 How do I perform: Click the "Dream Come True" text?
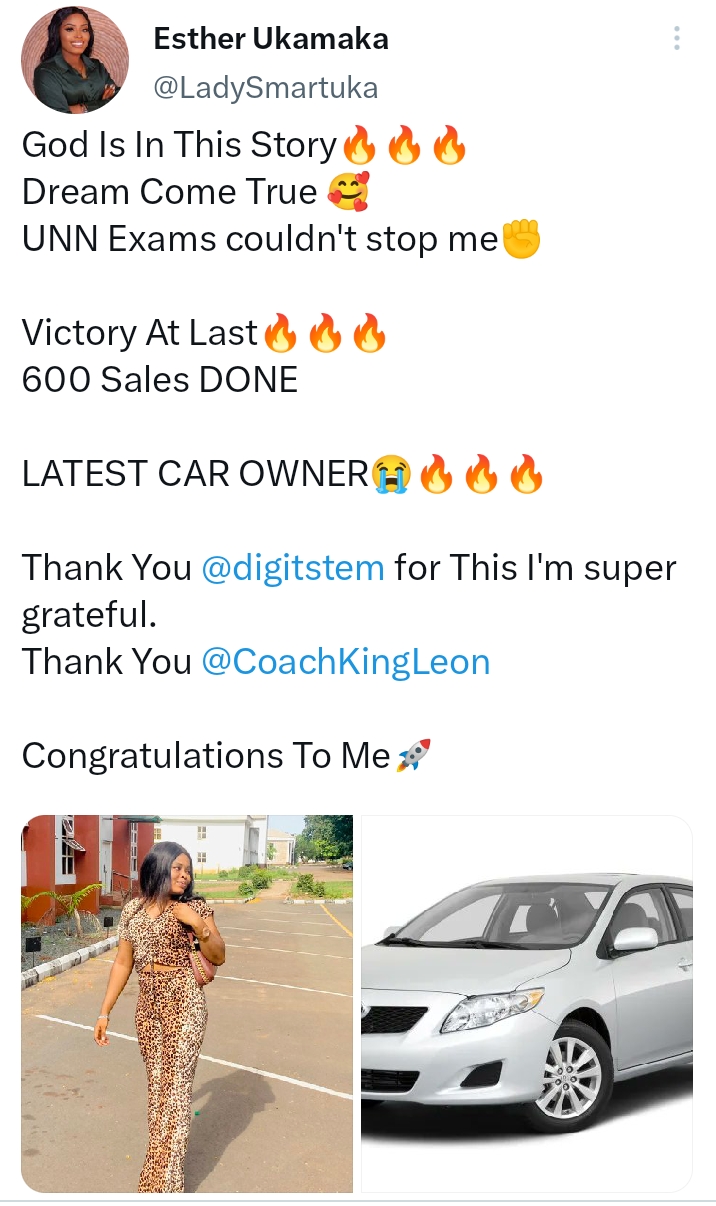pos(169,192)
